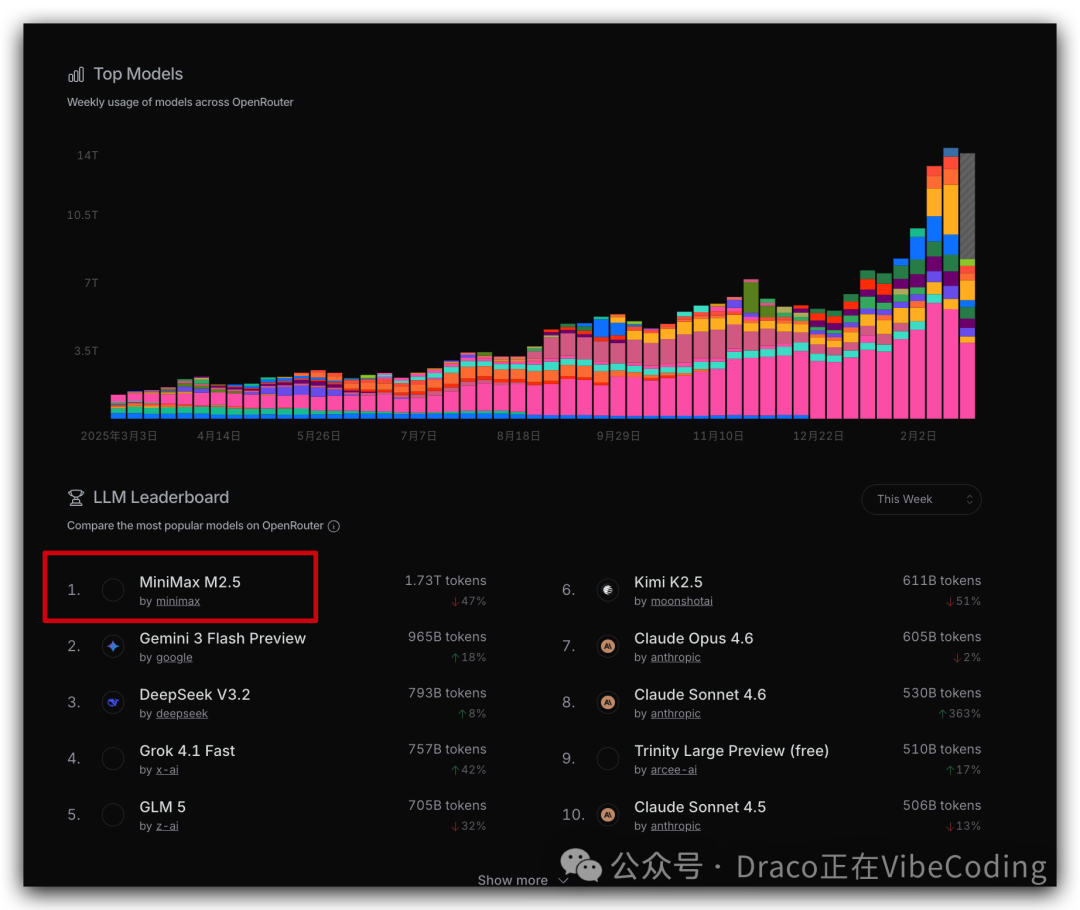The height and width of the screenshot is (910, 1080).
Task: Follow the z-ai provider link
Action: point(167,826)
